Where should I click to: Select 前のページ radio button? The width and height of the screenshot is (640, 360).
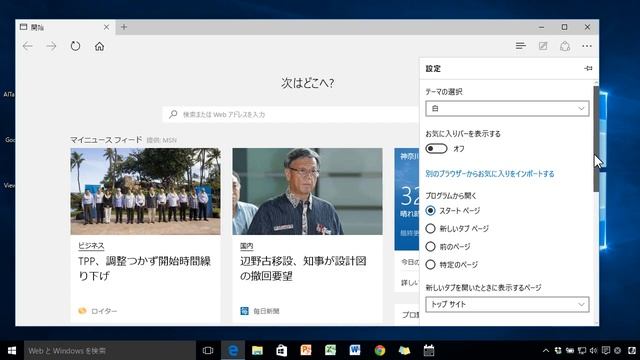(x=430, y=247)
